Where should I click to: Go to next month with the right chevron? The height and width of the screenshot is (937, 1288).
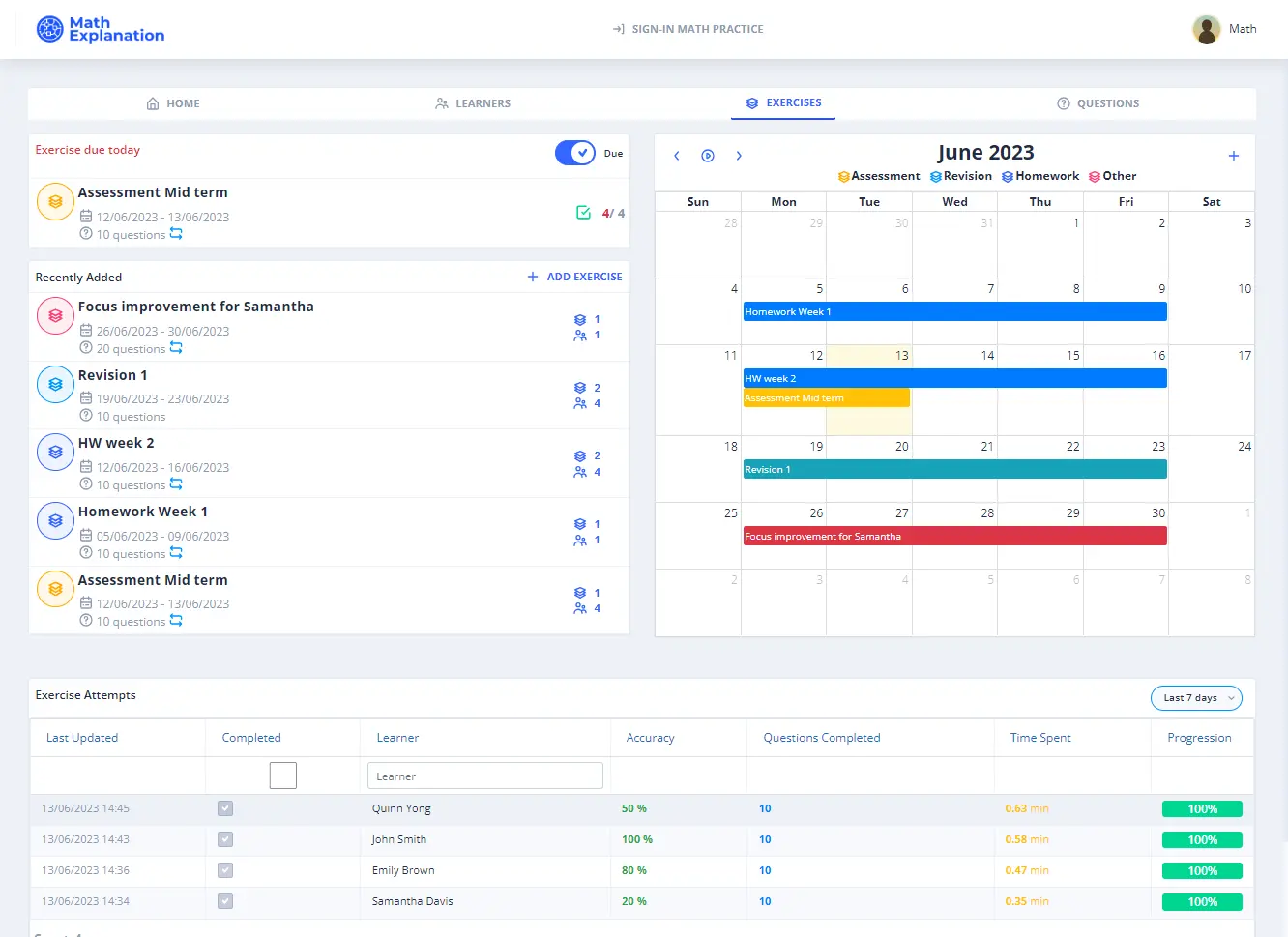coord(739,155)
